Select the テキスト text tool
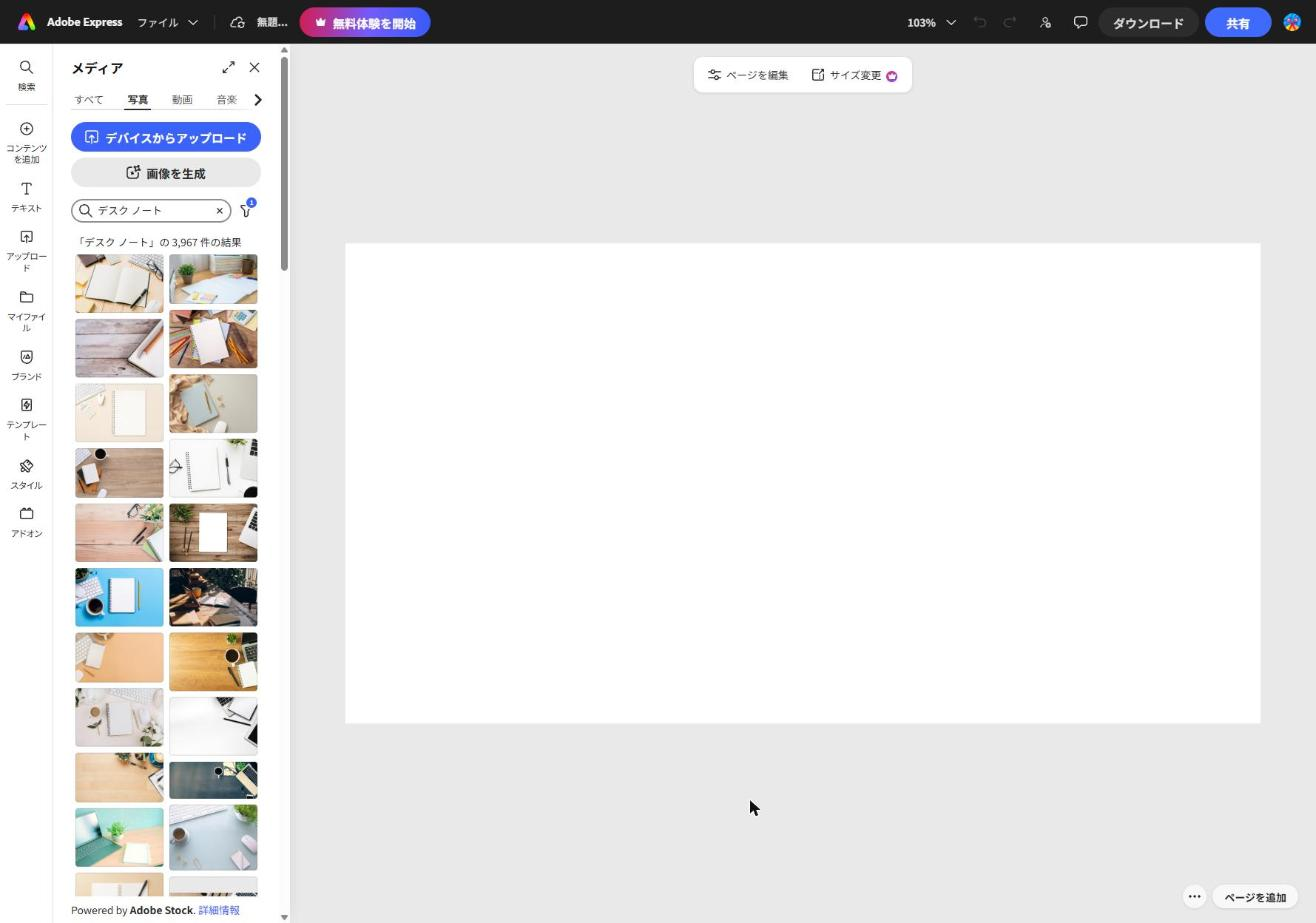This screenshot has height=923, width=1316. pos(26,197)
